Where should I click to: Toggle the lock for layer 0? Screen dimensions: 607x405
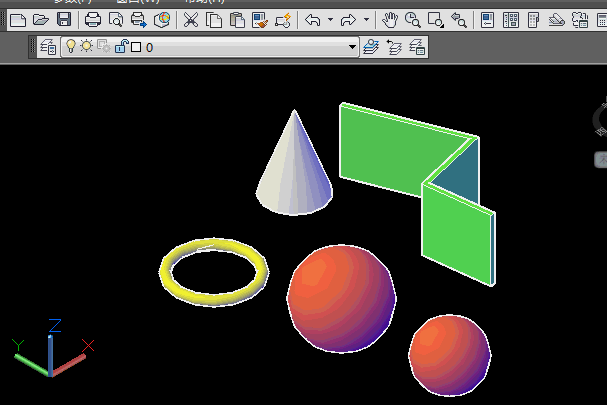point(121,46)
